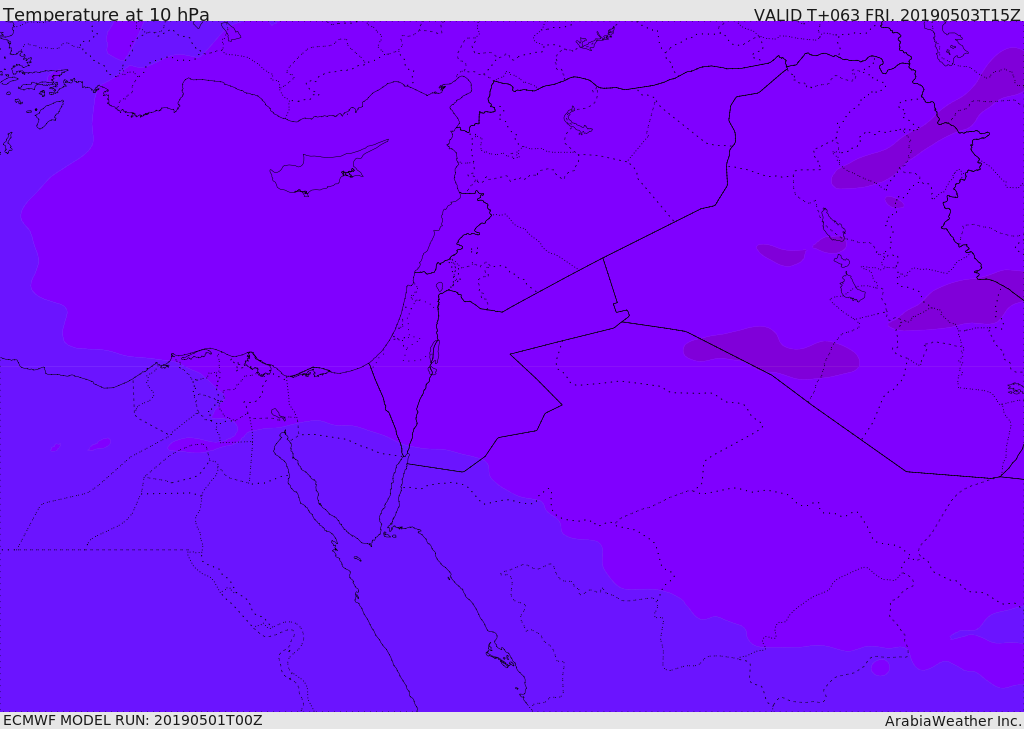This screenshot has height=729, width=1024.
Task: Click the large dark purple patch in map center-right
Action: (770, 352)
